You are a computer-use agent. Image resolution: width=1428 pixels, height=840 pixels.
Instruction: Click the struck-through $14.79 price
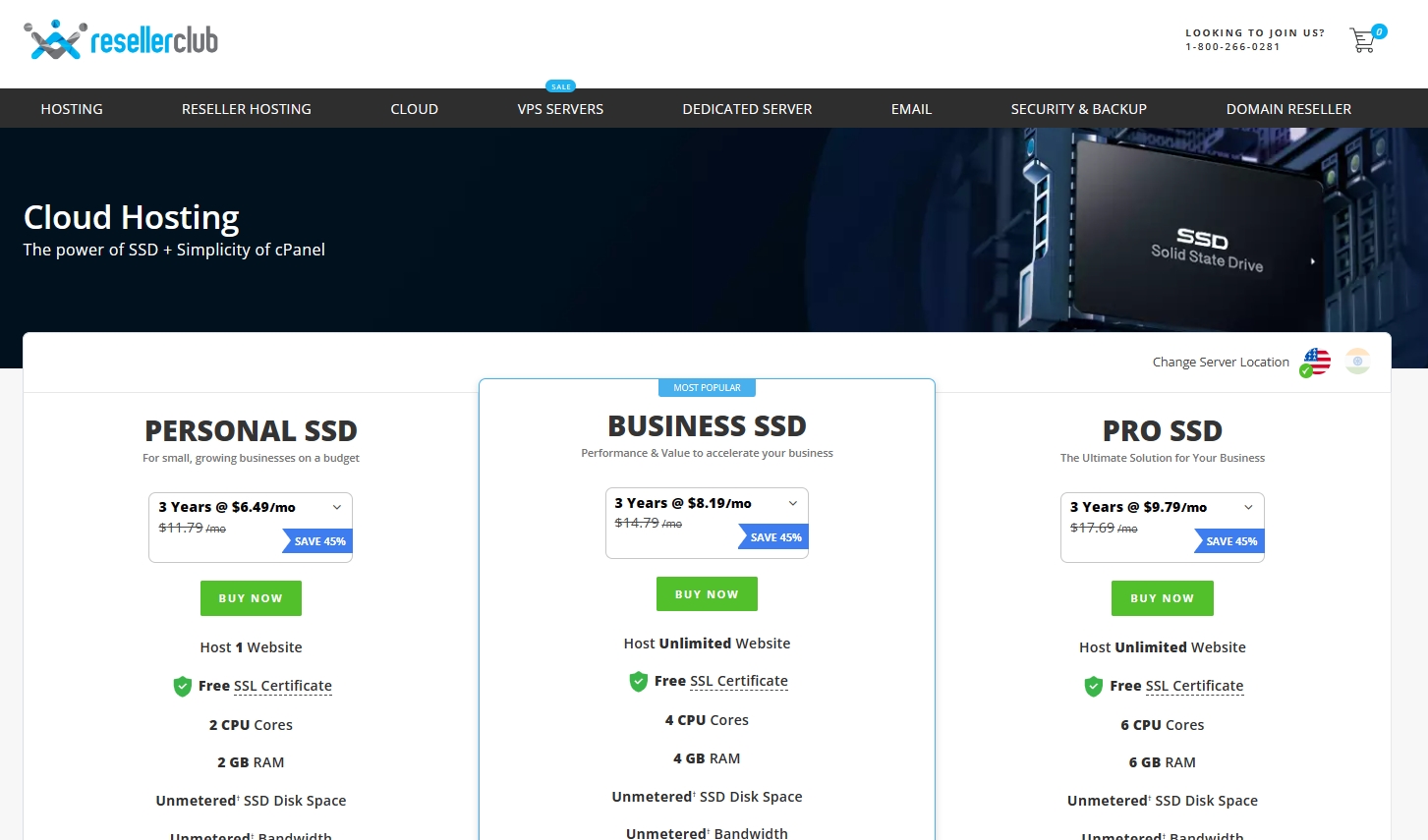point(637,523)
